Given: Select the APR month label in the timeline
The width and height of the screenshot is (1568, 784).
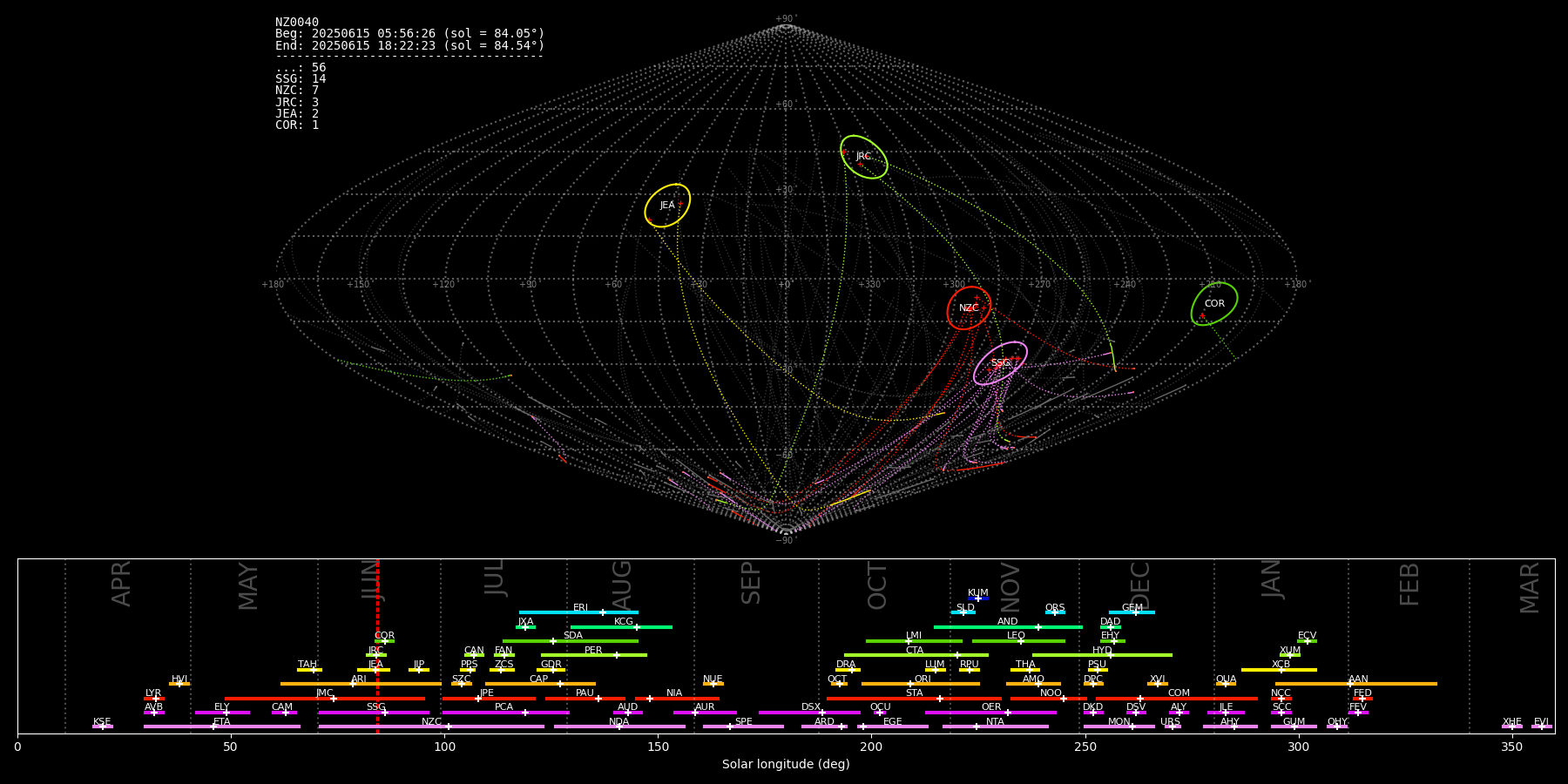Looking at the screenshot, I should (x=121, y=584).
